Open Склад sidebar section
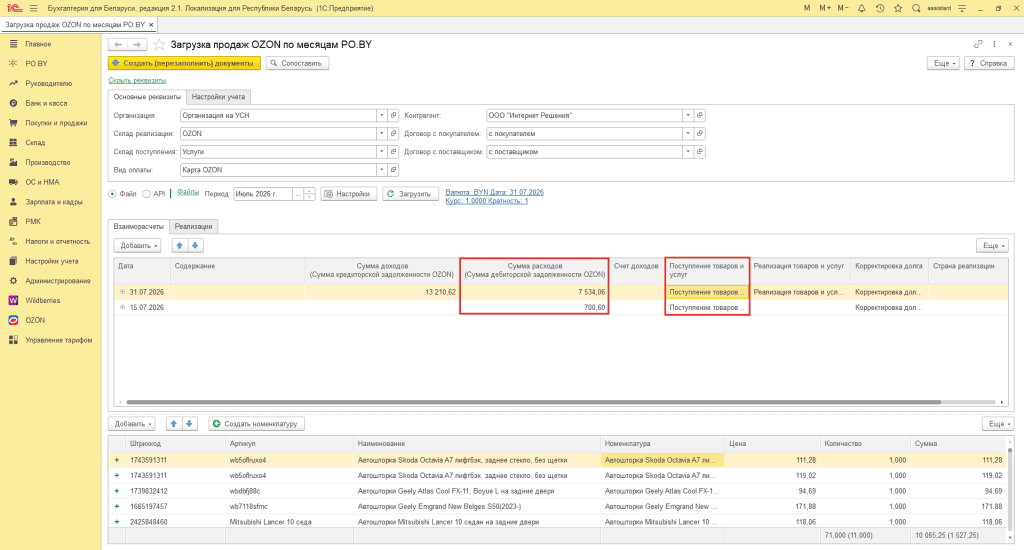1024x550 pixels. click(35, 142)
